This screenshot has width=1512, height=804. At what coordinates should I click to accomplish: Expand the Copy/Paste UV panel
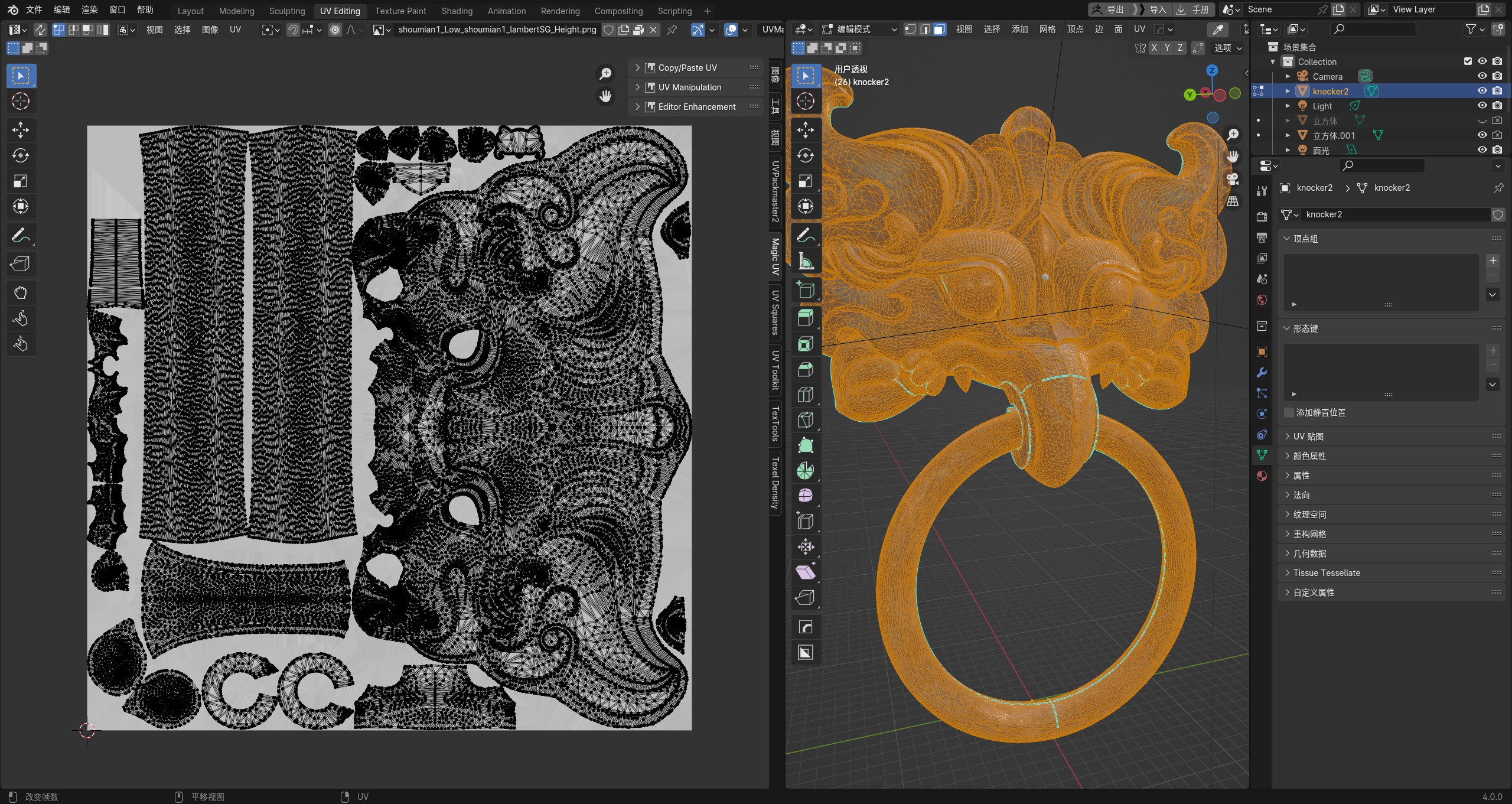pos(687,68)
